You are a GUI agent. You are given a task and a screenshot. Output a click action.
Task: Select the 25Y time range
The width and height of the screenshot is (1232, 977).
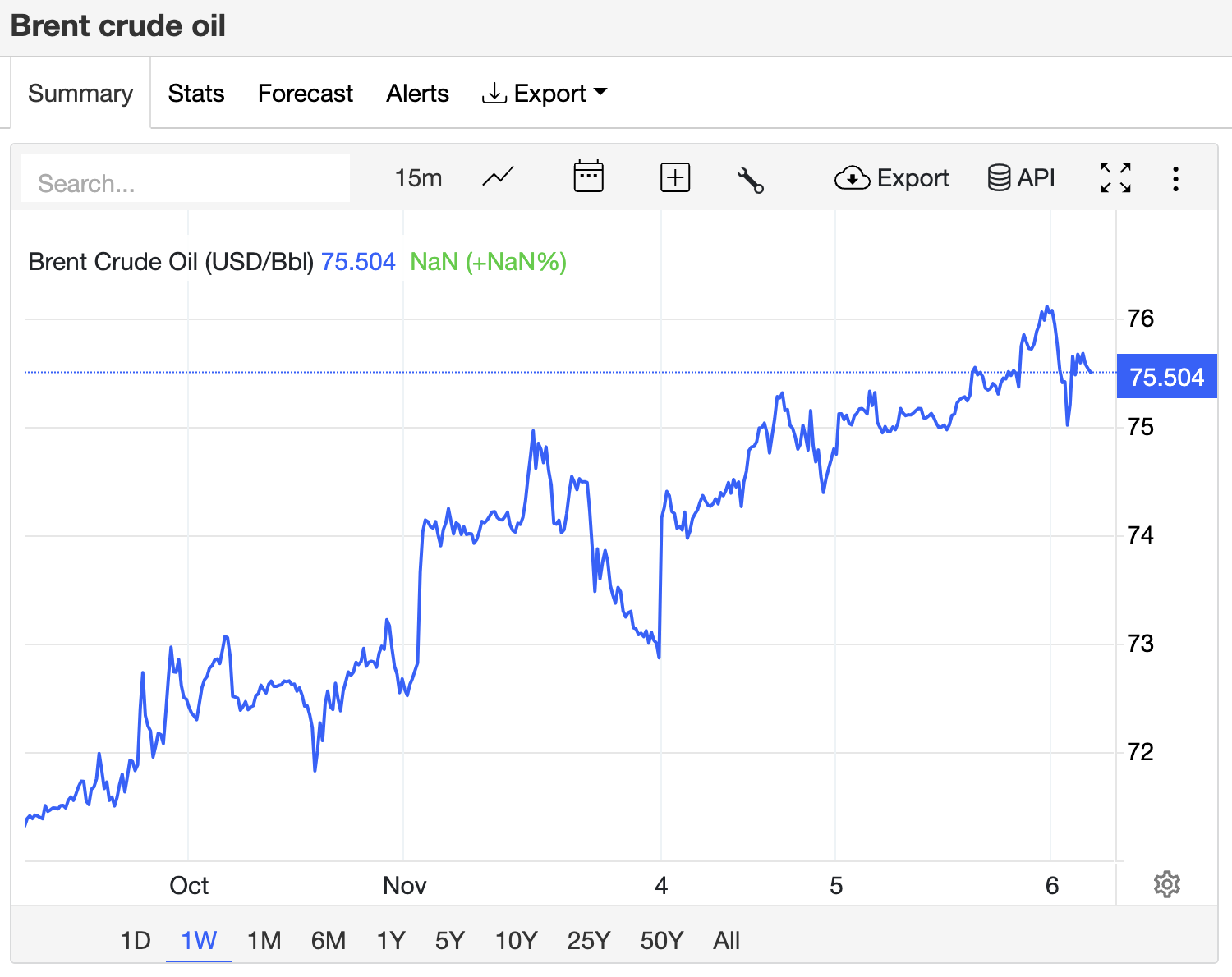click(589, 940)
